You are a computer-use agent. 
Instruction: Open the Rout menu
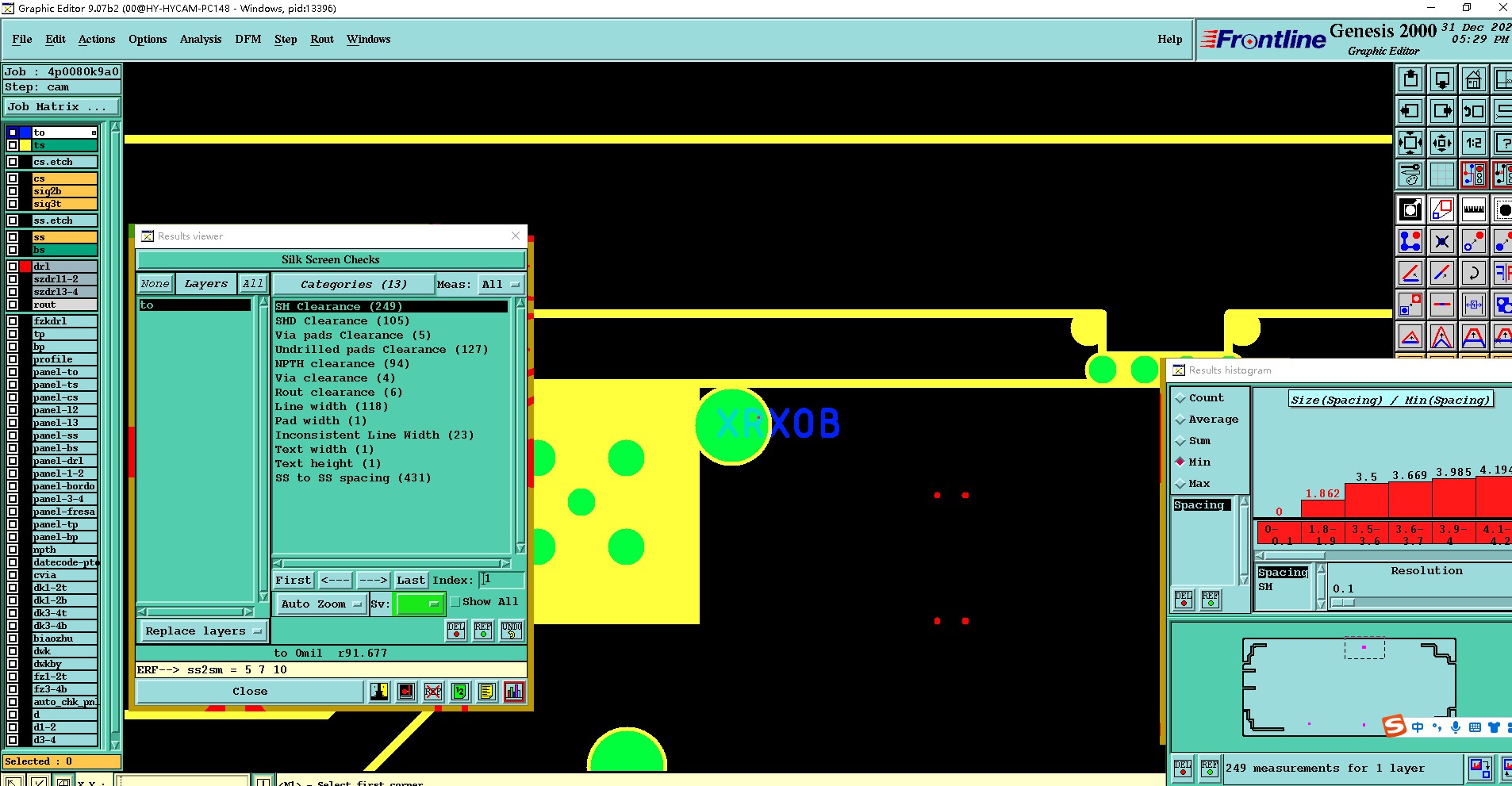[x=322, y=39]
